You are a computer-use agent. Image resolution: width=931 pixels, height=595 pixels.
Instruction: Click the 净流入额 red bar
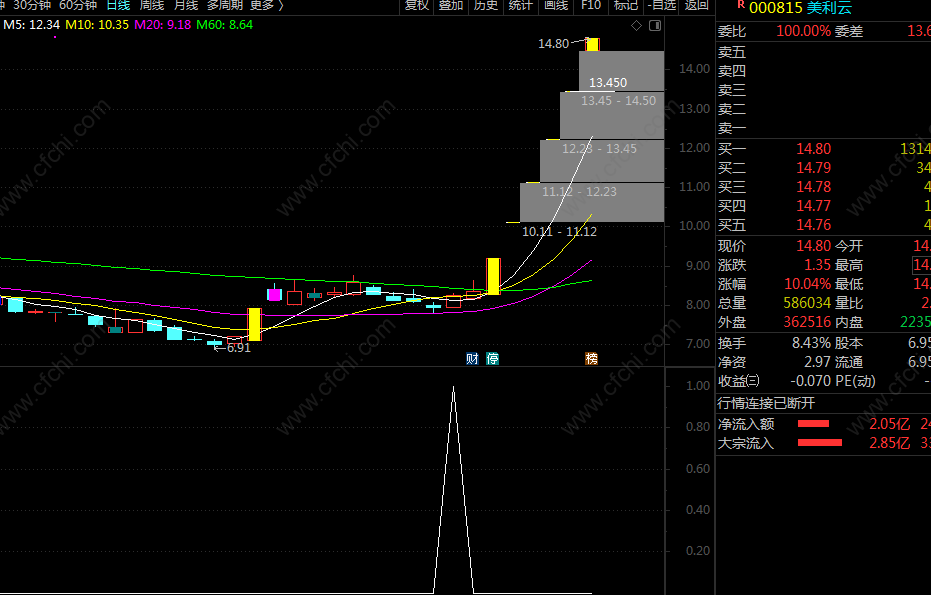click(x=817, y=424)
